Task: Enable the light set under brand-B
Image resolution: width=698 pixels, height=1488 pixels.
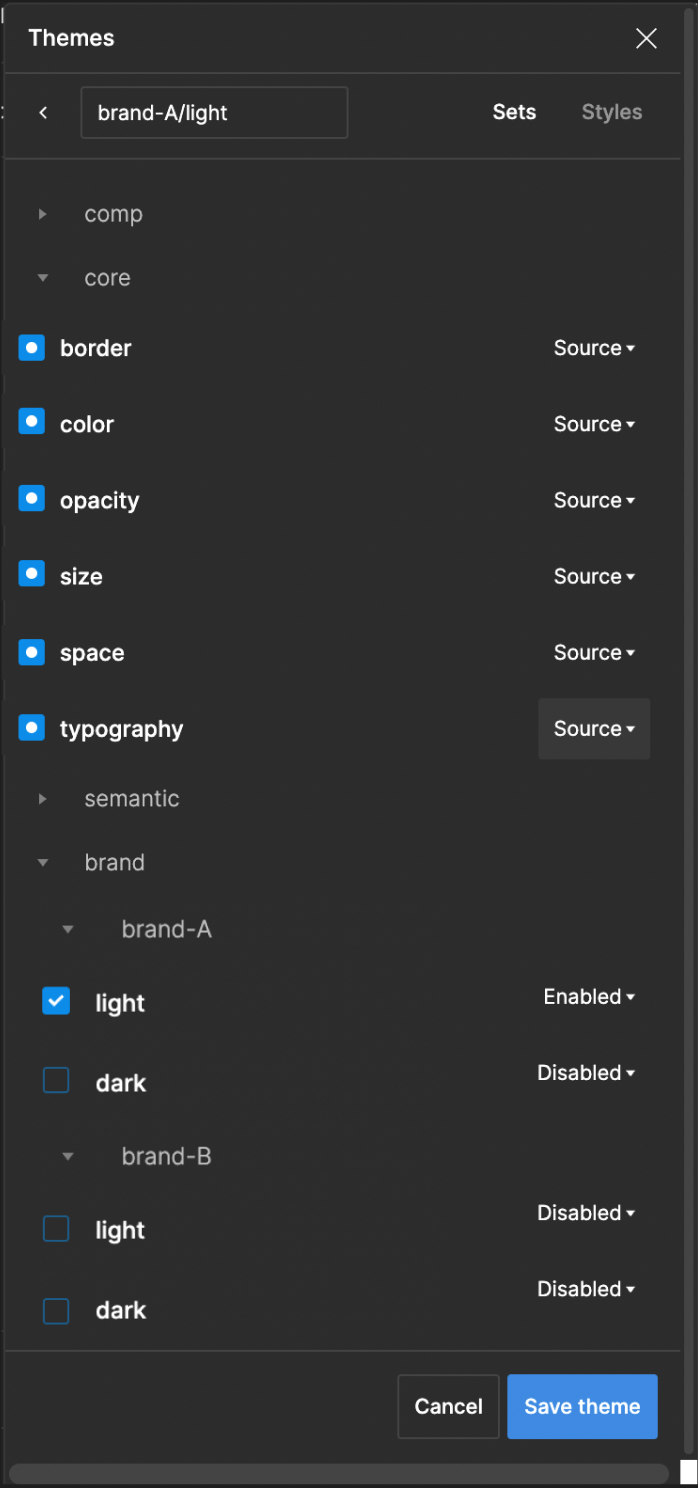Action: click(56, 1228)
